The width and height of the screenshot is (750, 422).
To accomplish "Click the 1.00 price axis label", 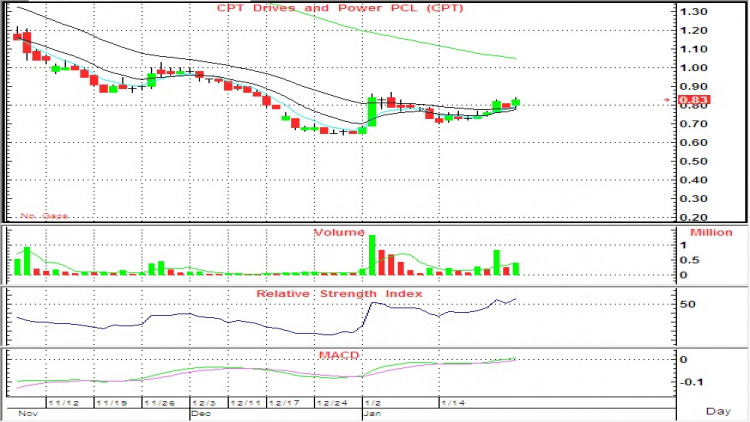I will click(x=694, y=68).
